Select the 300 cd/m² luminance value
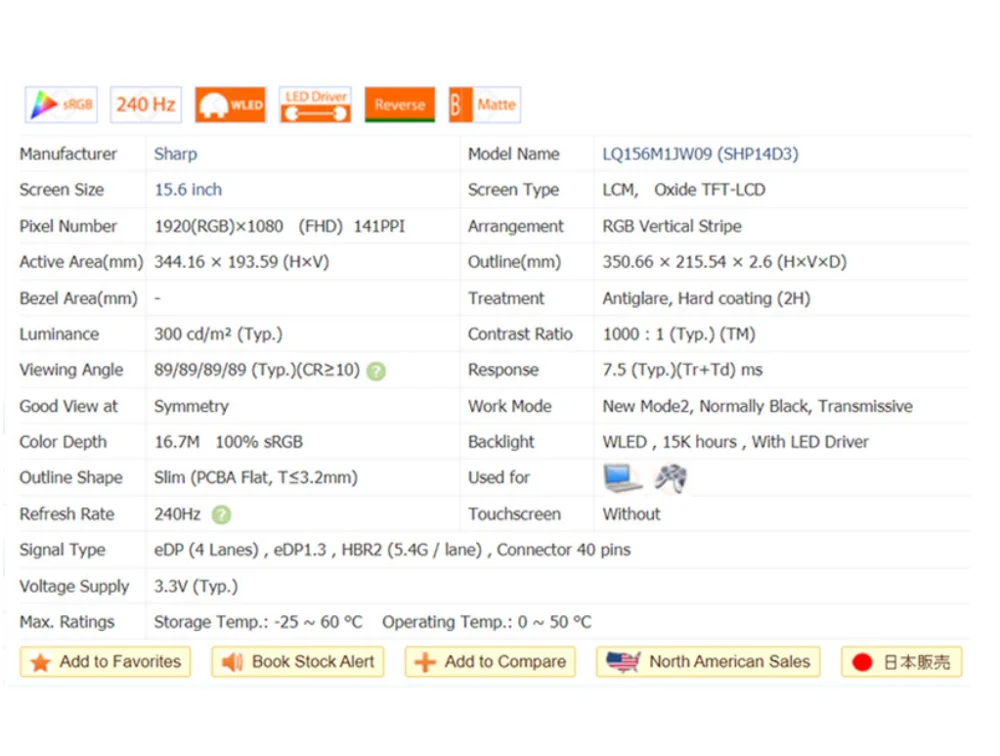 pos(218,334)
